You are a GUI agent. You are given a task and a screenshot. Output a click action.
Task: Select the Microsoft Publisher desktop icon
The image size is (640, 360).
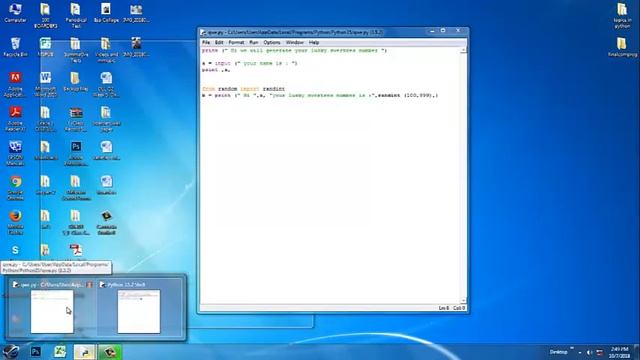point(45,47)
